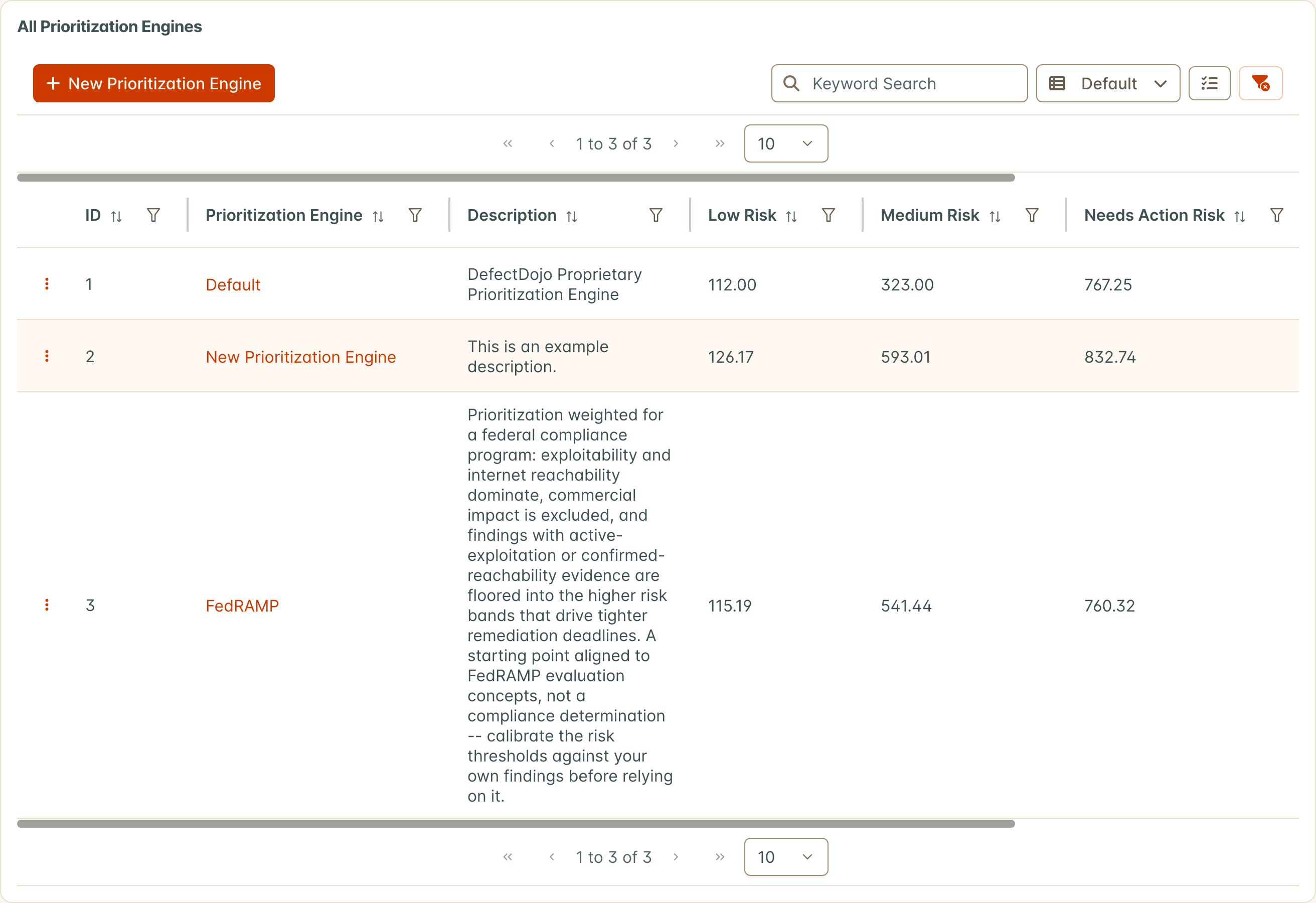Viewport: 1316px width, 903px height.
Task: Go to previous page in bottom pagination
Action: pyautogui.click(x=552, y=856)
